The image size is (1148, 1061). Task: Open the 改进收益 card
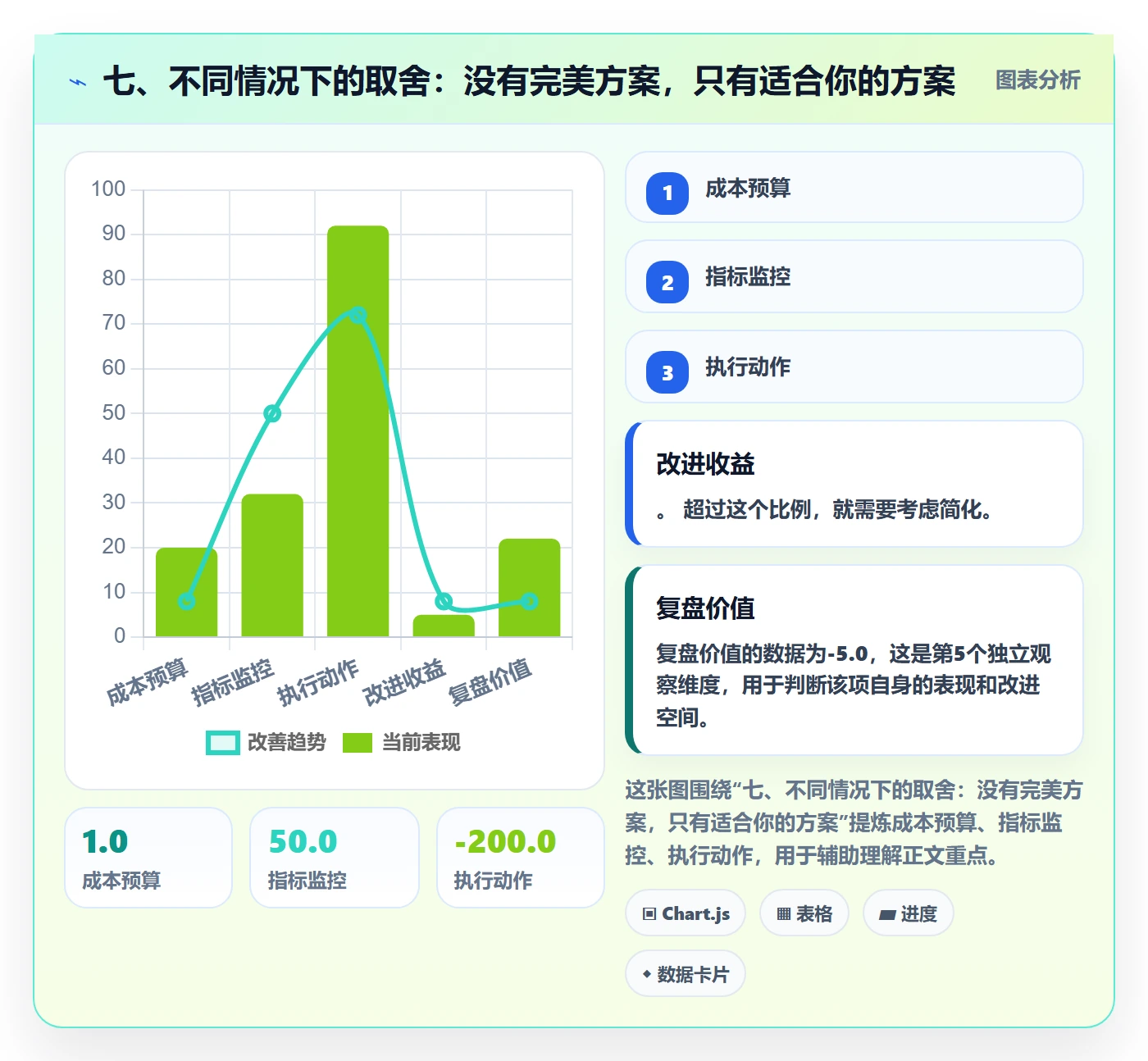click(854, 484)
